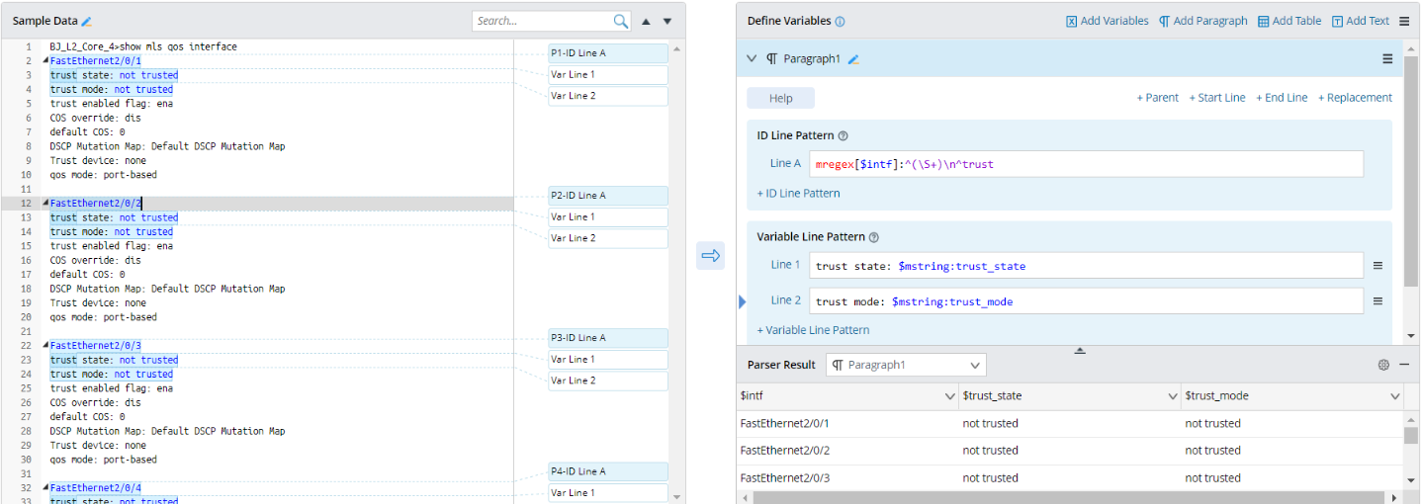1421x504 pixels.
Task: Collapse the FastEthernet2/0/1 block triangle
Action: point(45,61)
